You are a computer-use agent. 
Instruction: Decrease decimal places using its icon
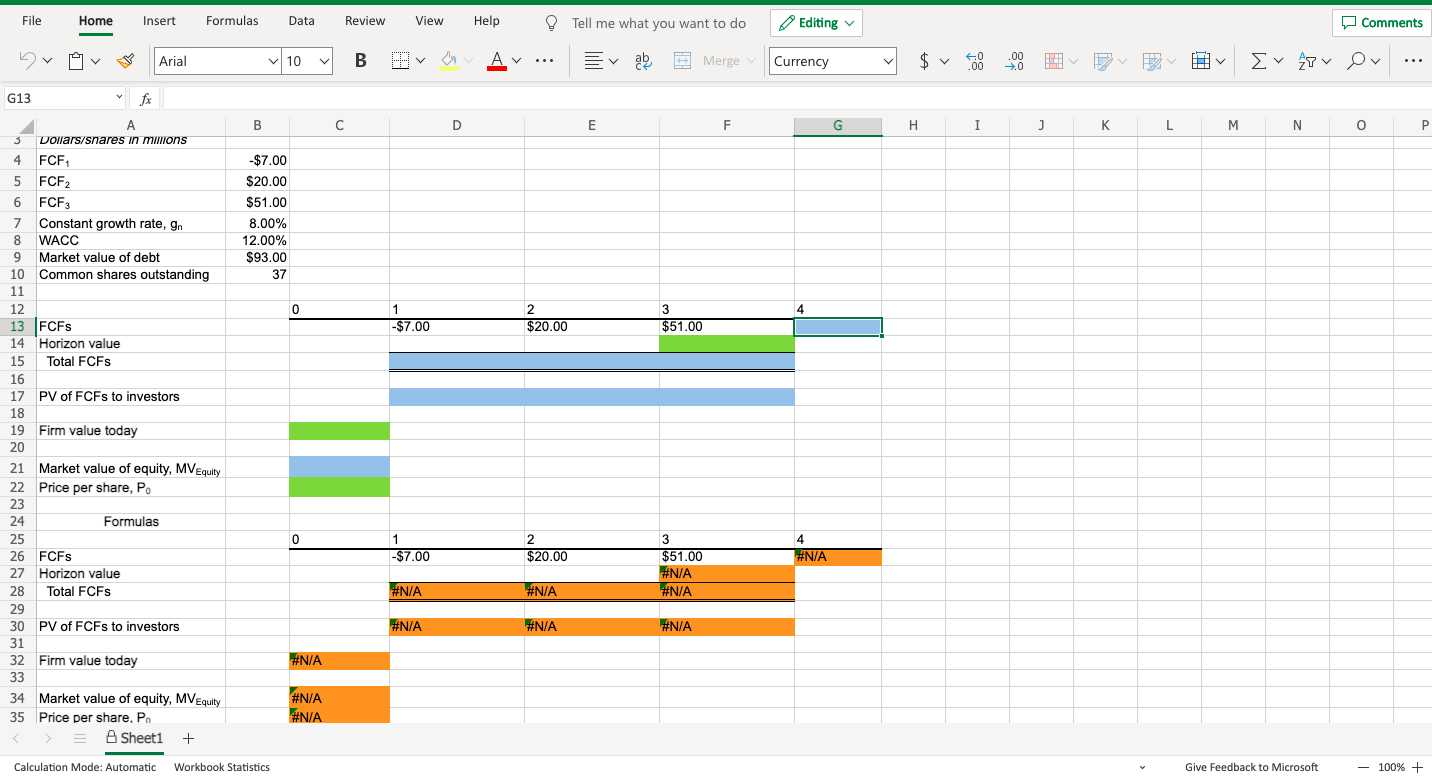tap(1014, 61)
